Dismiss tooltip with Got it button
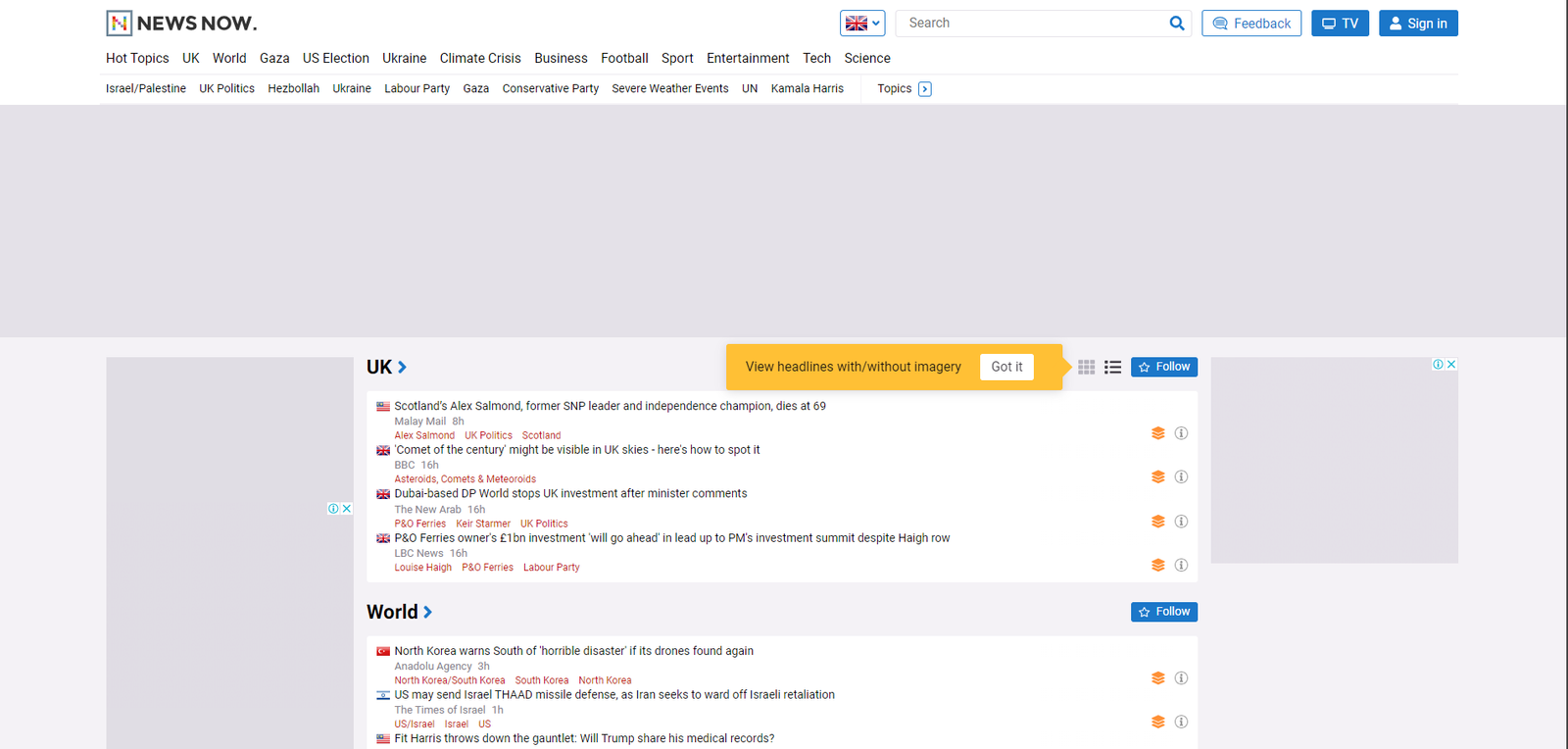The height and width of the screenshot is (749, 1568). click(1006, 367)
